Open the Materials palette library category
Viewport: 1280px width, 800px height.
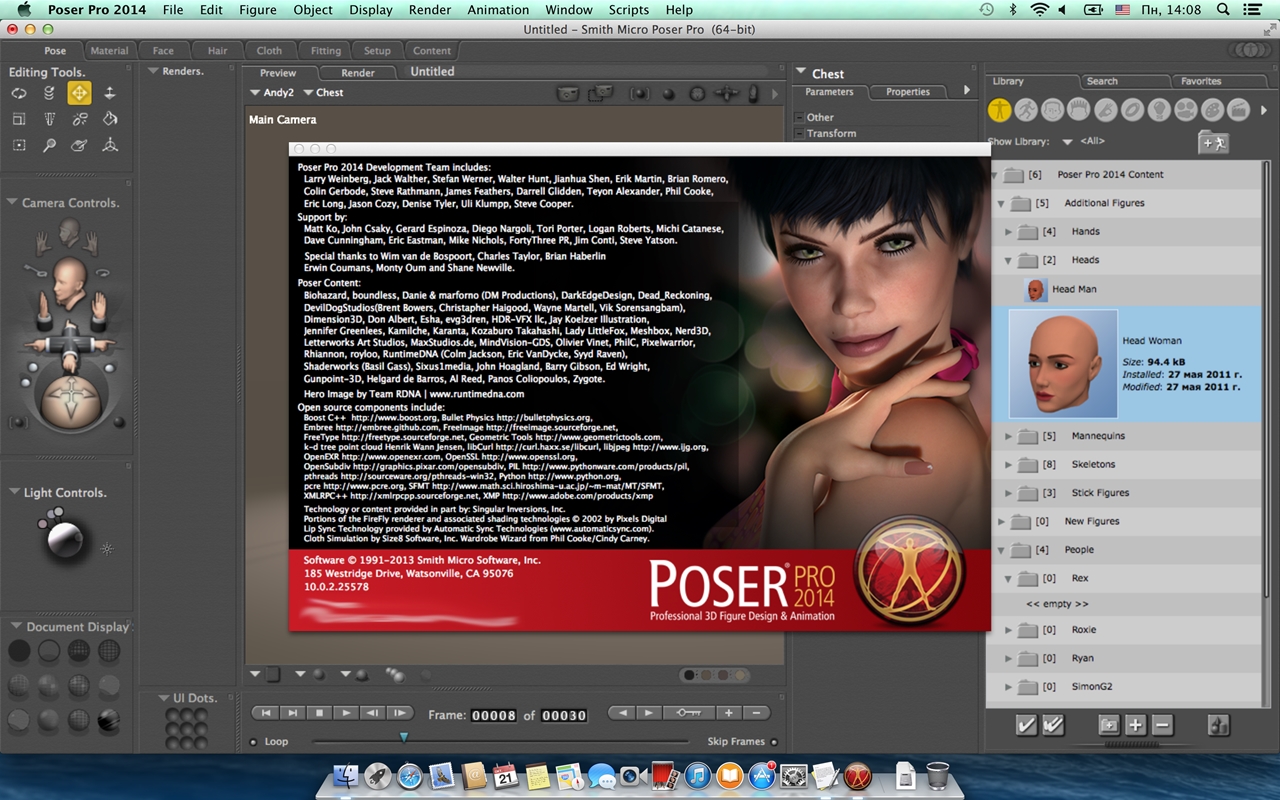point(1211,110)
